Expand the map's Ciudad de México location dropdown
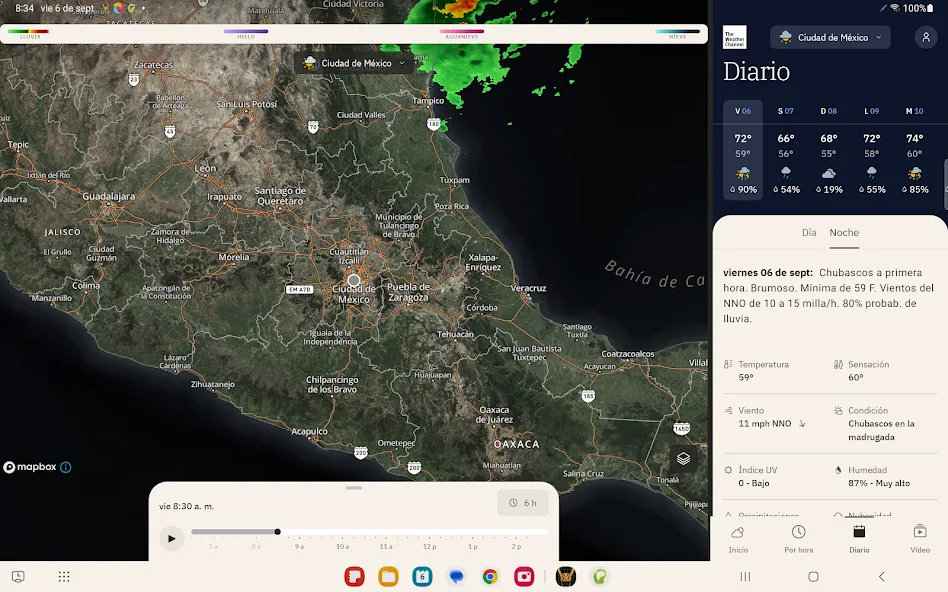This screenshot has height=592, width=948. tap(355, 63)
